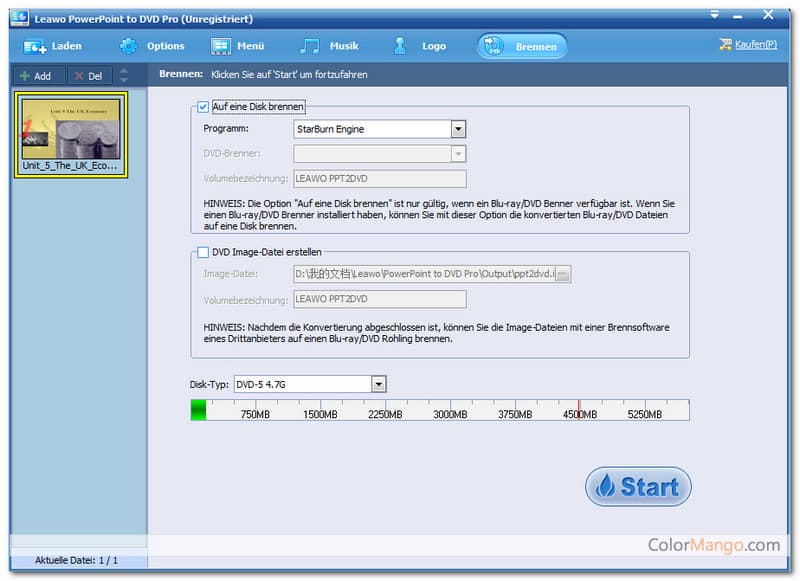Viewport: 800px width, 581px height.
Task: Open the Laden tab
Action: [53, 46]
